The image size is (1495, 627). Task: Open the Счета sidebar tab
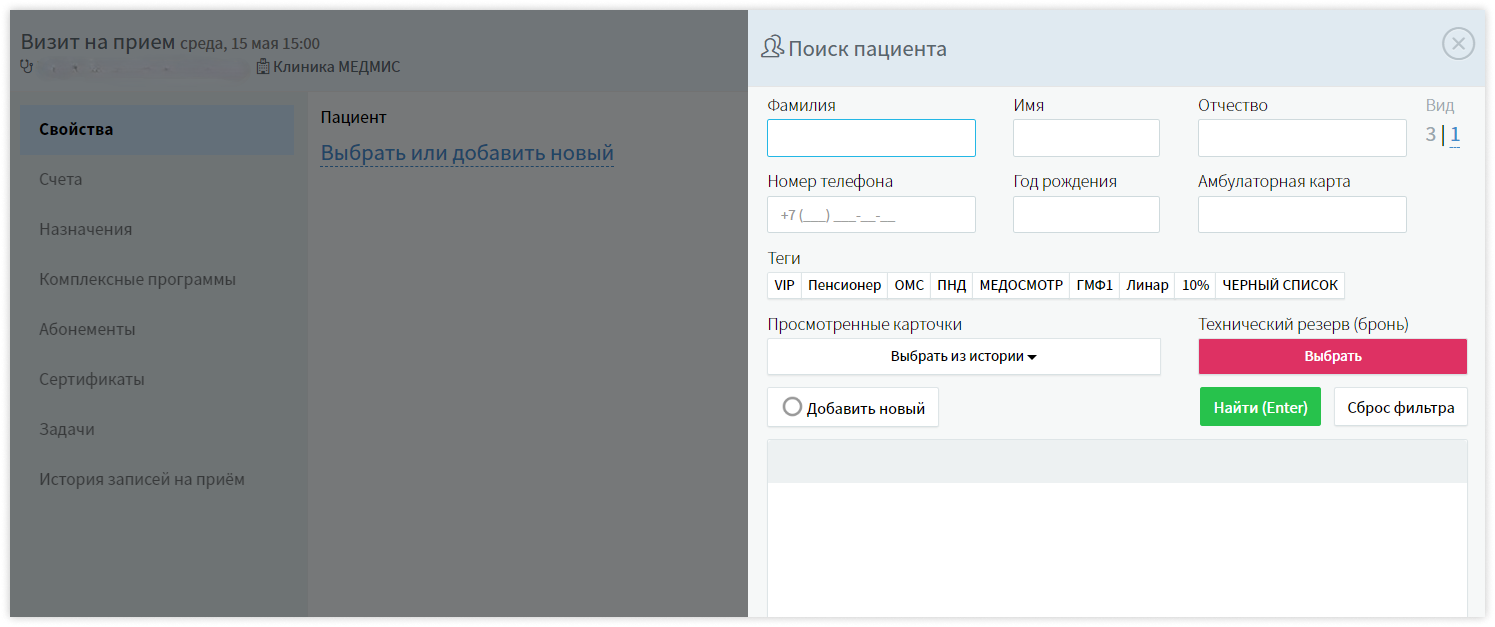point(157,179)
